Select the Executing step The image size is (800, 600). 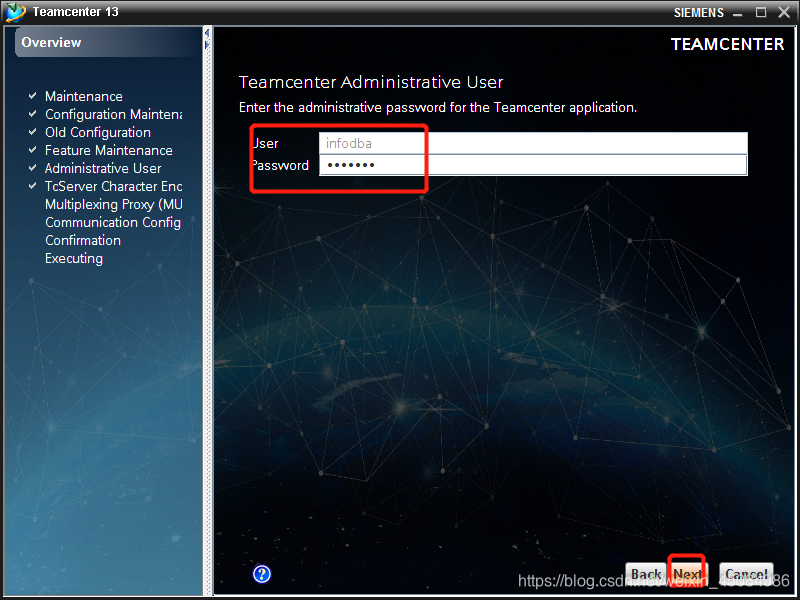click(74, 258)
